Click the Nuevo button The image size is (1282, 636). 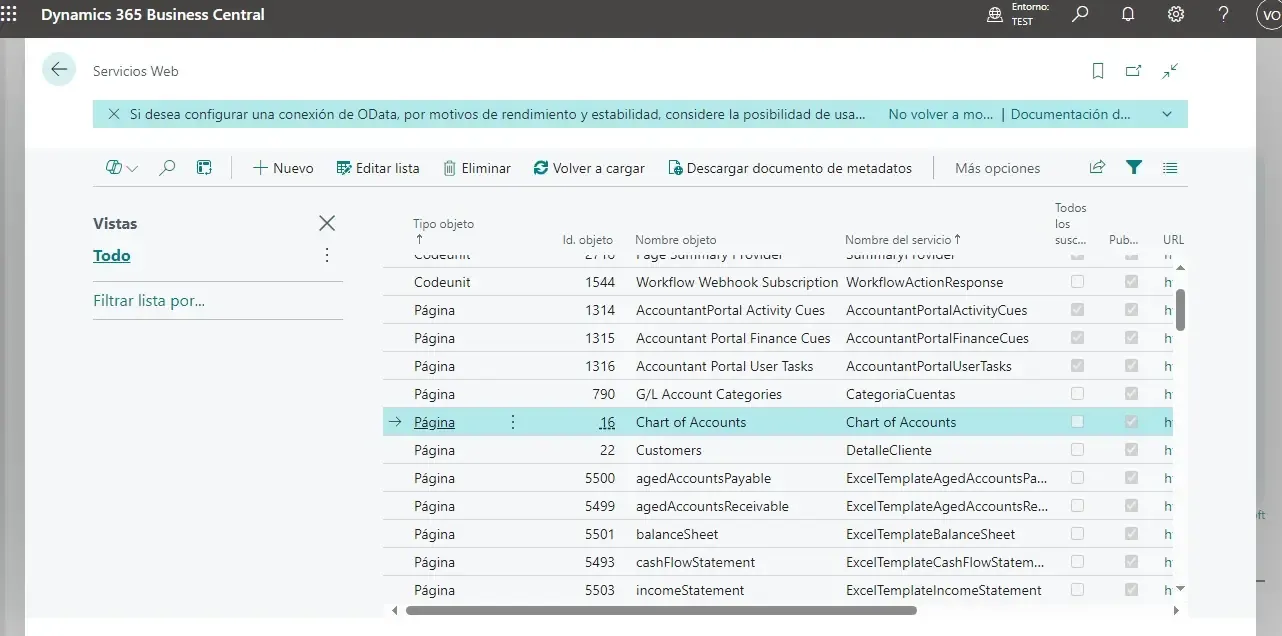click(283, 168)
